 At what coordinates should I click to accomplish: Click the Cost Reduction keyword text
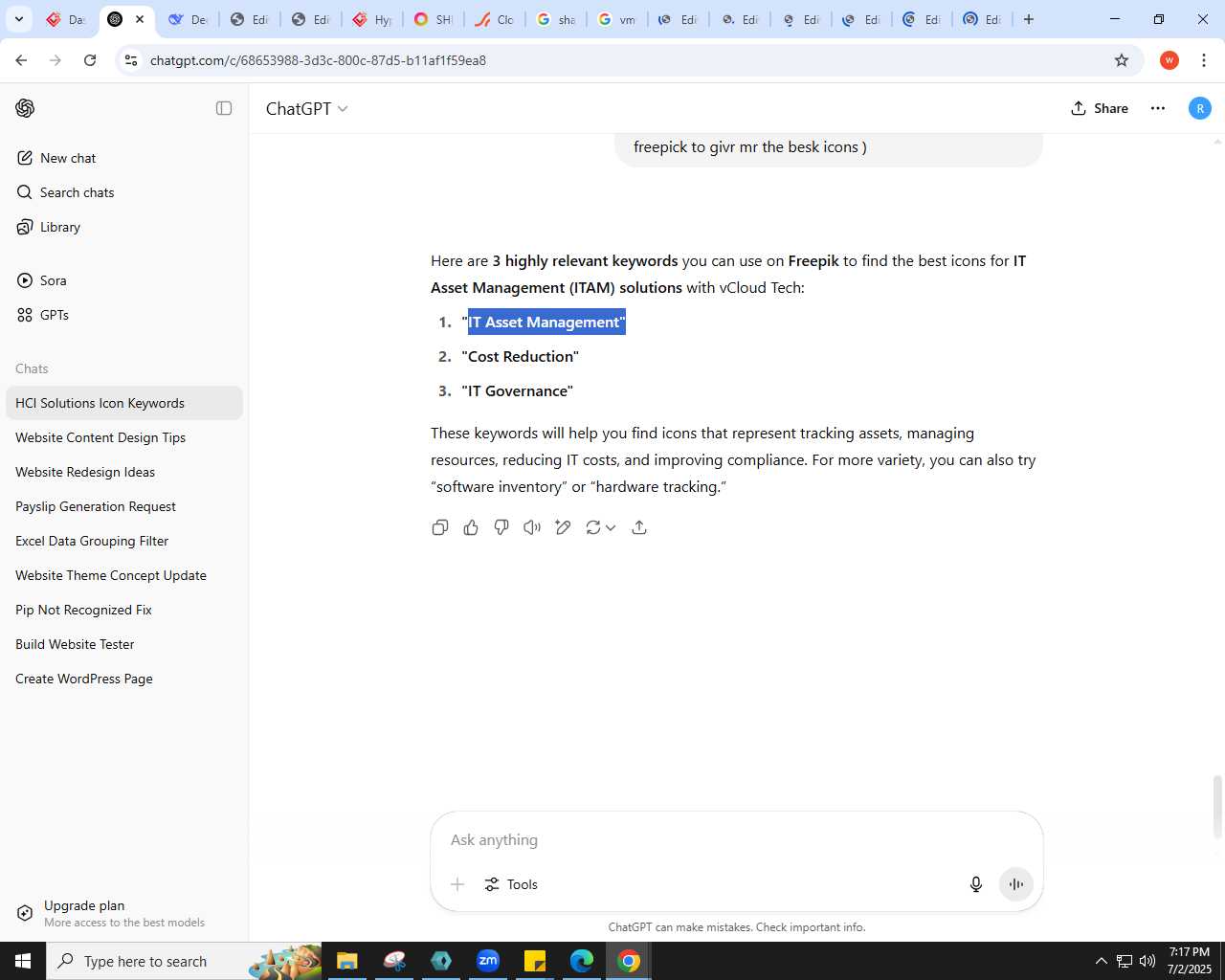pyautogui.click(x=521, y=356)
